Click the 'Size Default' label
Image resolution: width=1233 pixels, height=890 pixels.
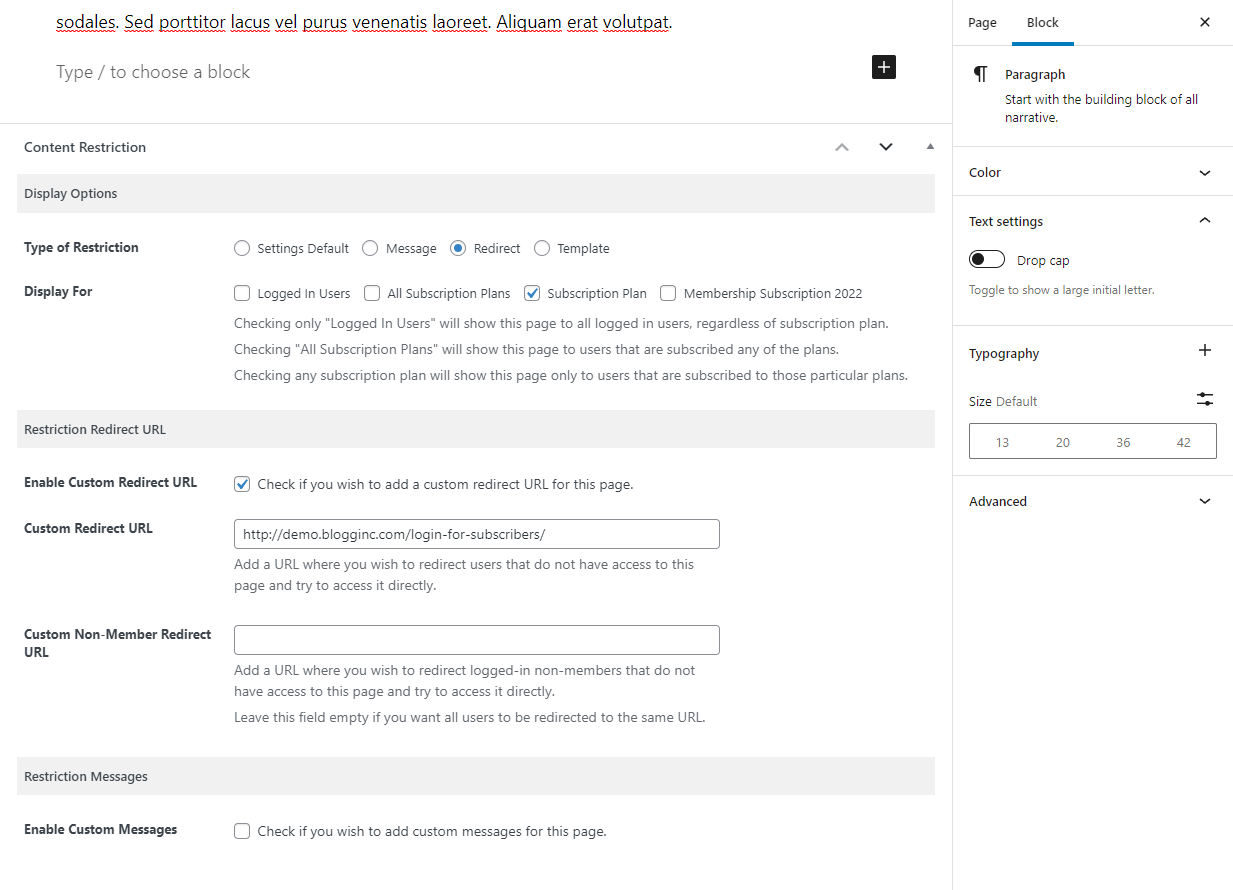(1003, 401)
